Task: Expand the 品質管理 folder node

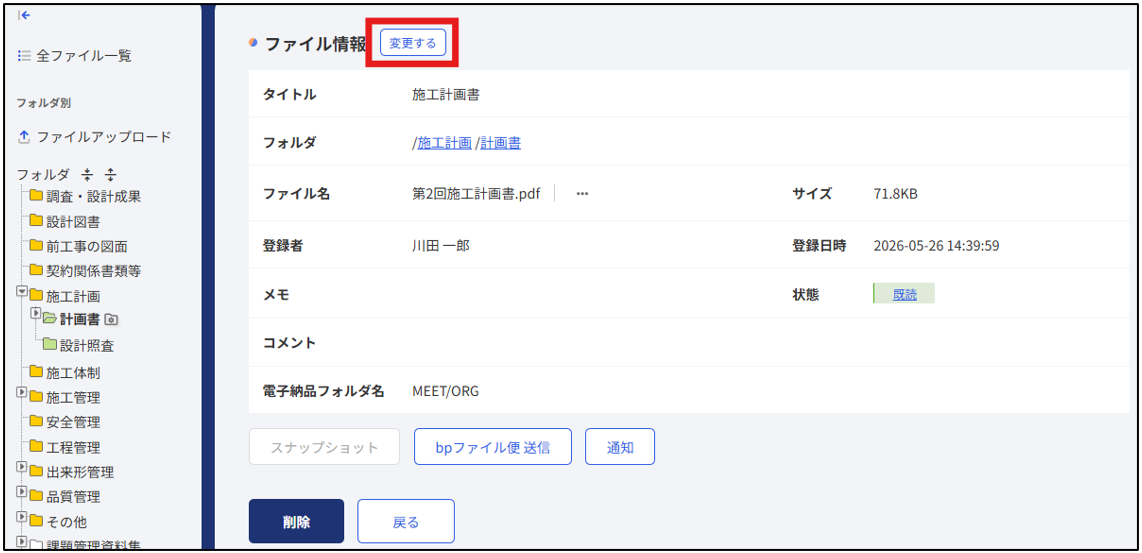Action: click(22, 492)
